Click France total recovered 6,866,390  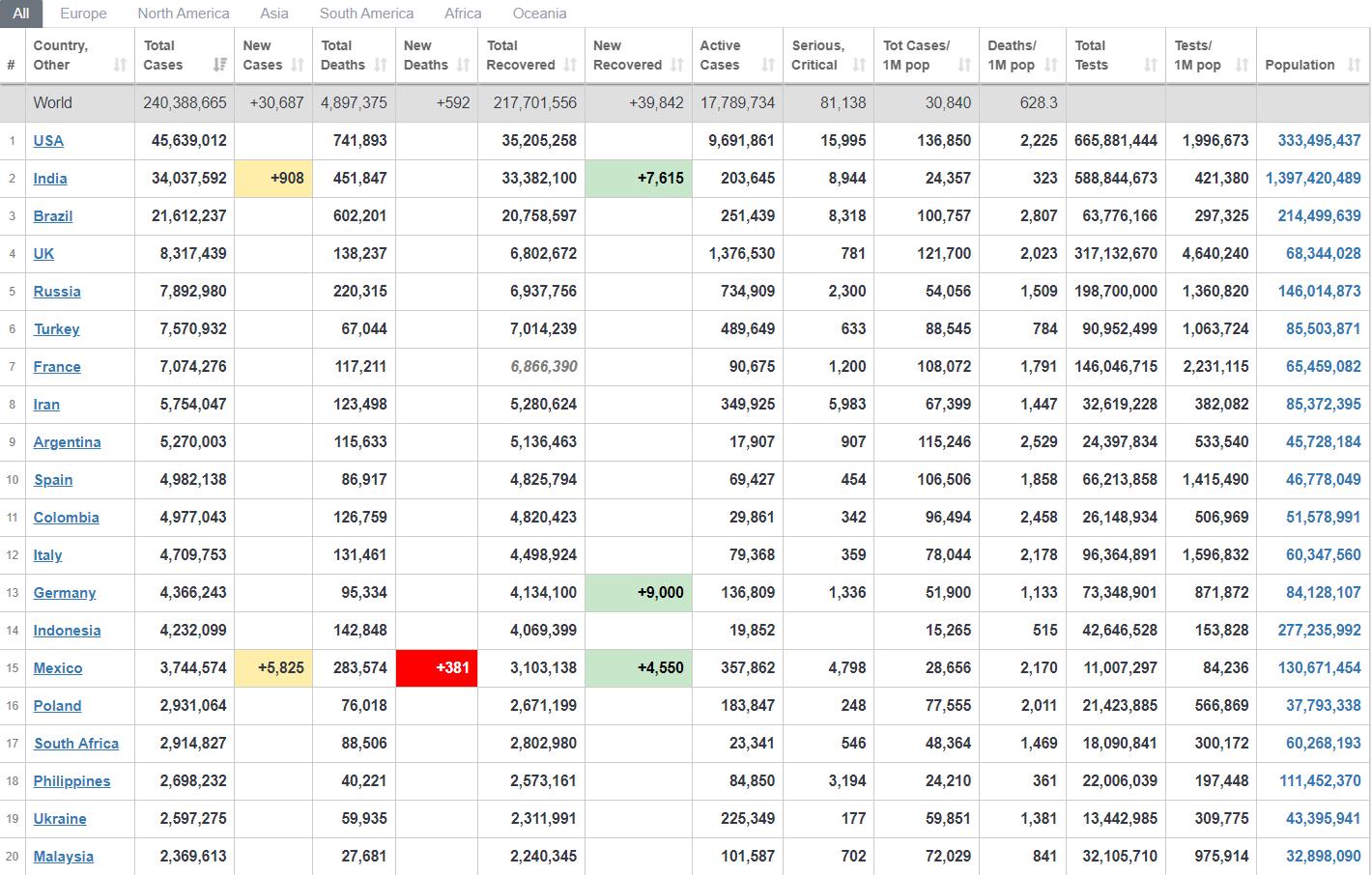[545, 366]
